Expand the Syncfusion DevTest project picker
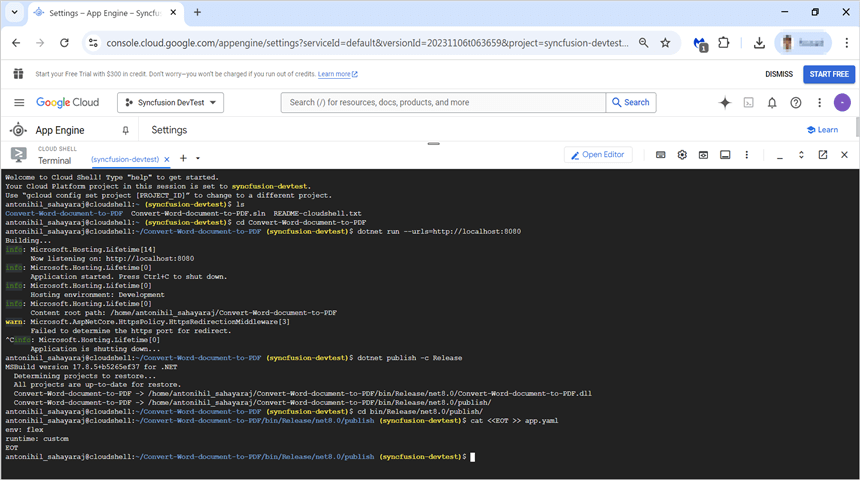Image resolution: width=860 pixels, height=480 pixels. (x=171, y=102)
